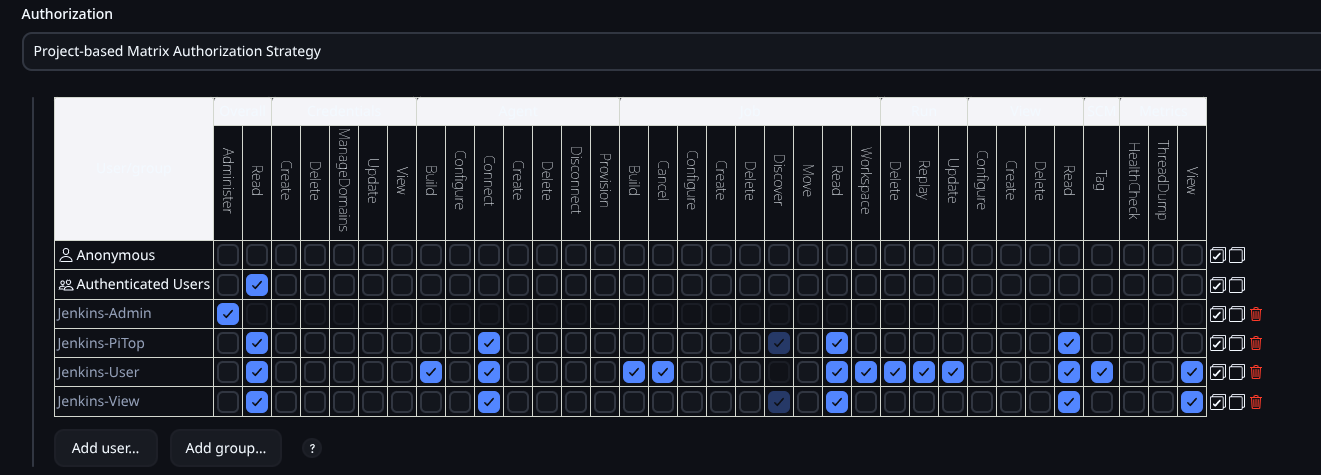The width and height of the screenshot is (1321, 475).
Task: Uncheck Overall Read for Authenticated Users
Action: 257,285
